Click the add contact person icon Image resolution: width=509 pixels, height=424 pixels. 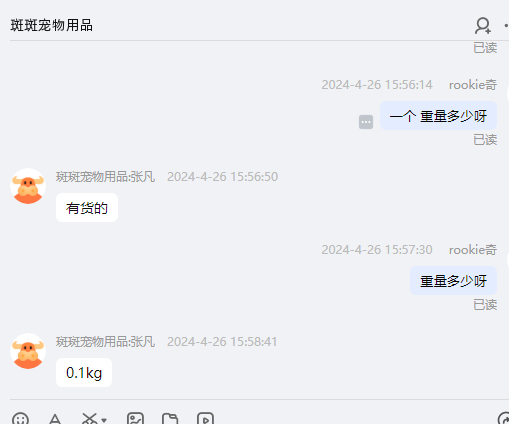click(x=483, y=26)
